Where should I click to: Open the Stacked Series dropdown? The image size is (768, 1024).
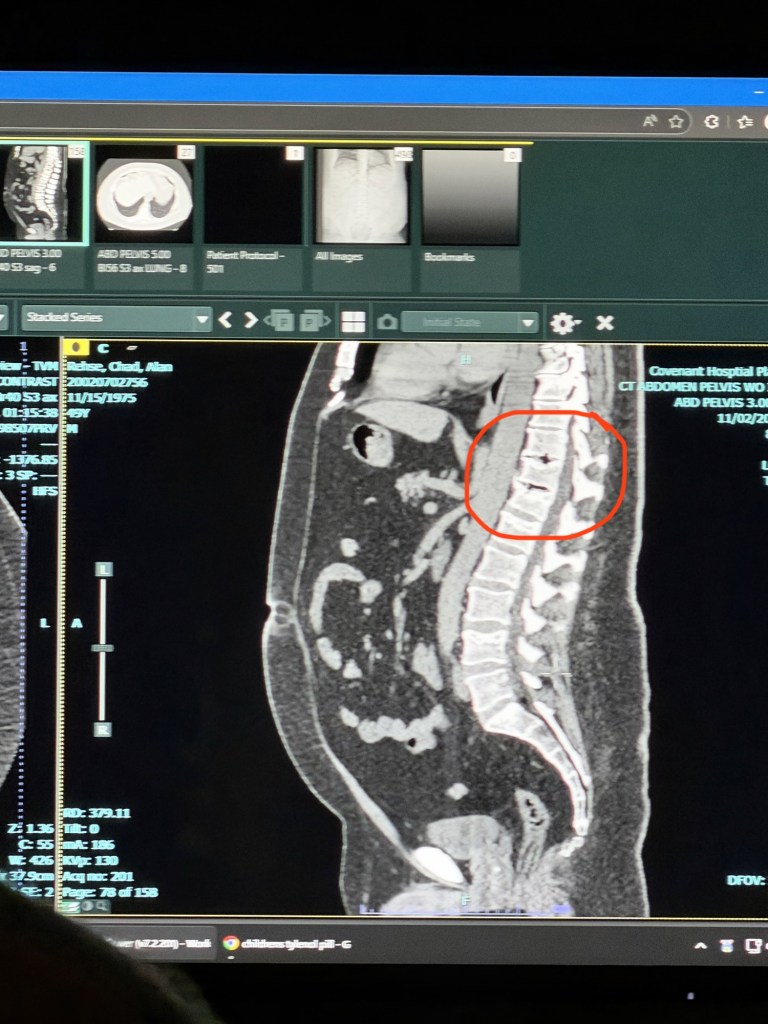(116, 319)
